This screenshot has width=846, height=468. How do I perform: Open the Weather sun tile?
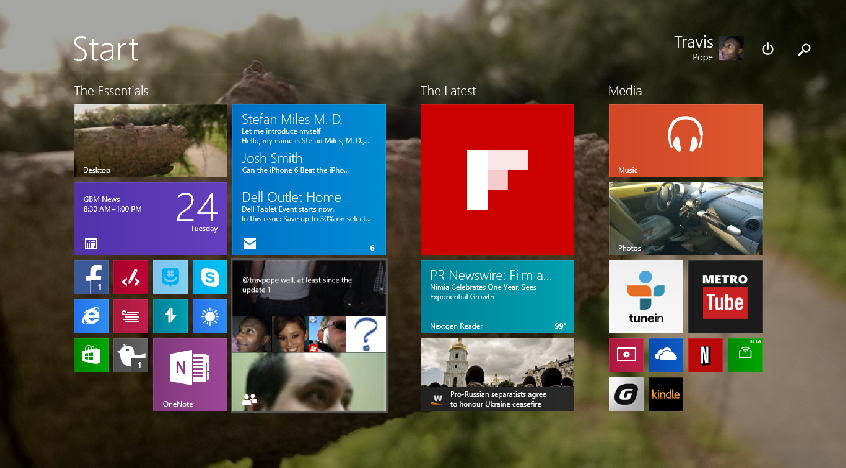[x=210, y=316]
